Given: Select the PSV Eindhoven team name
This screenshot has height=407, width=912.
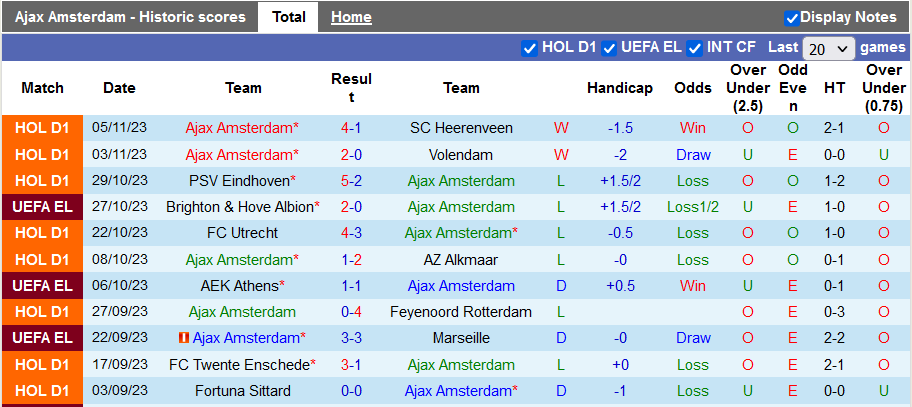Looking at the screenshot, I should point(238,181).
